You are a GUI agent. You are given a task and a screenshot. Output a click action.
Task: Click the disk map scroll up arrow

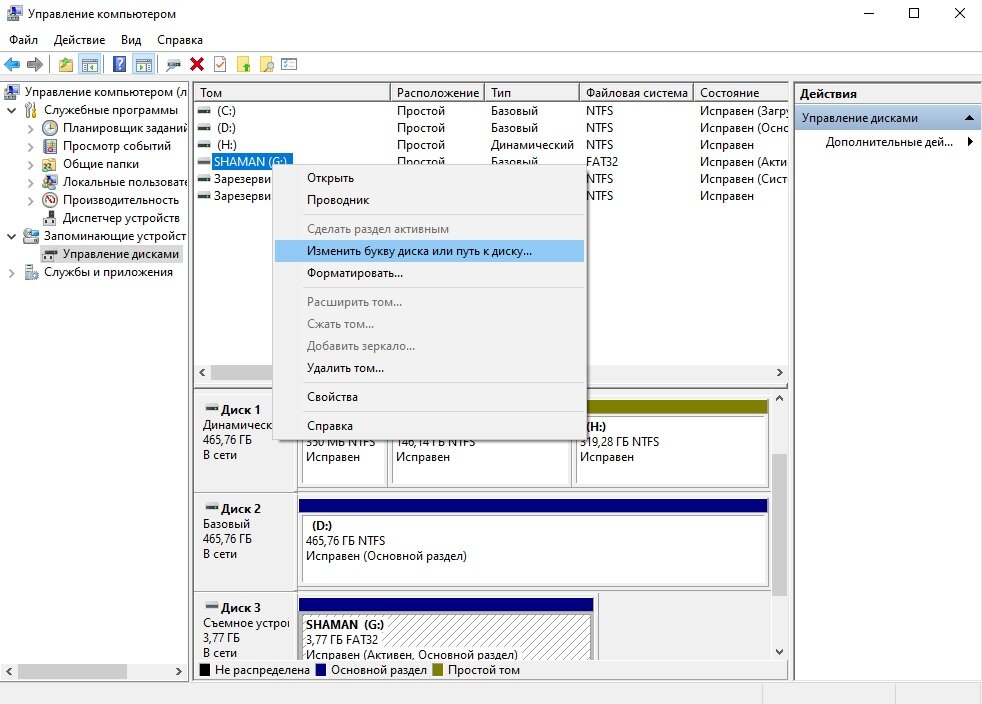[780, 398]
